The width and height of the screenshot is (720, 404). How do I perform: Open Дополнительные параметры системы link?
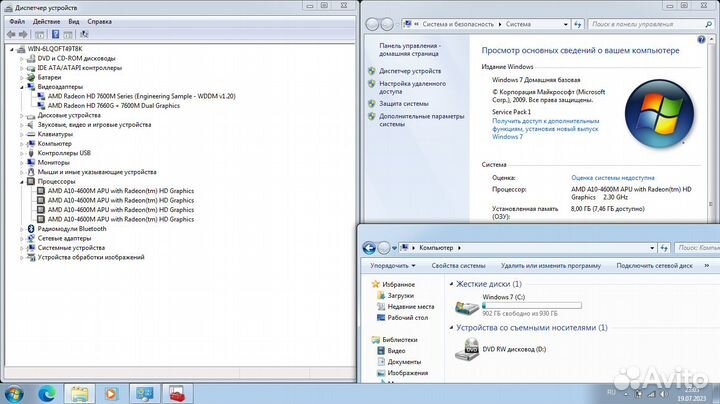[x=422, y=120]
